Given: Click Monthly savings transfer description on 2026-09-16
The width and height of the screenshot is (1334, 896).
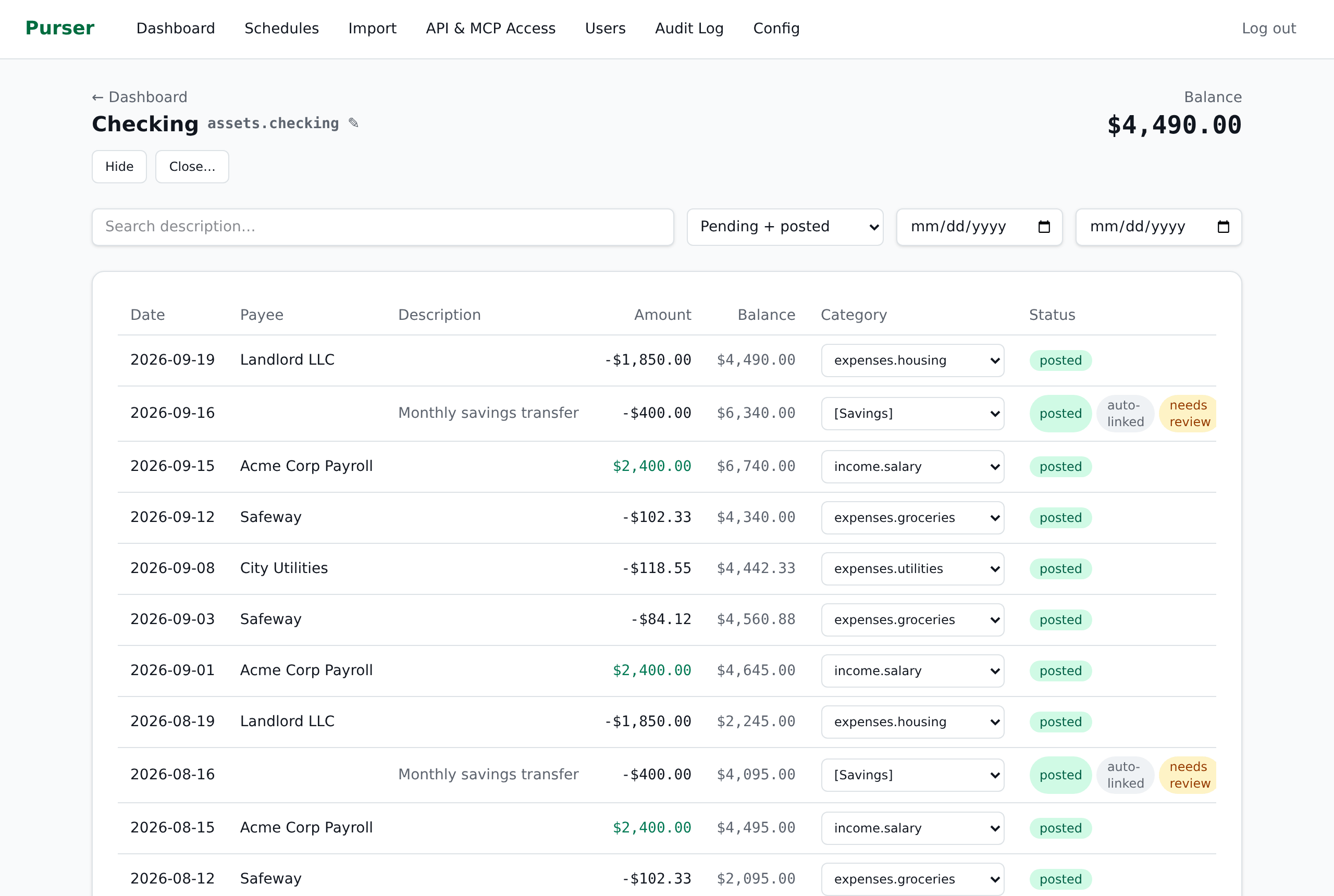Looking at the screenshot, I should (x=488, y=413).
